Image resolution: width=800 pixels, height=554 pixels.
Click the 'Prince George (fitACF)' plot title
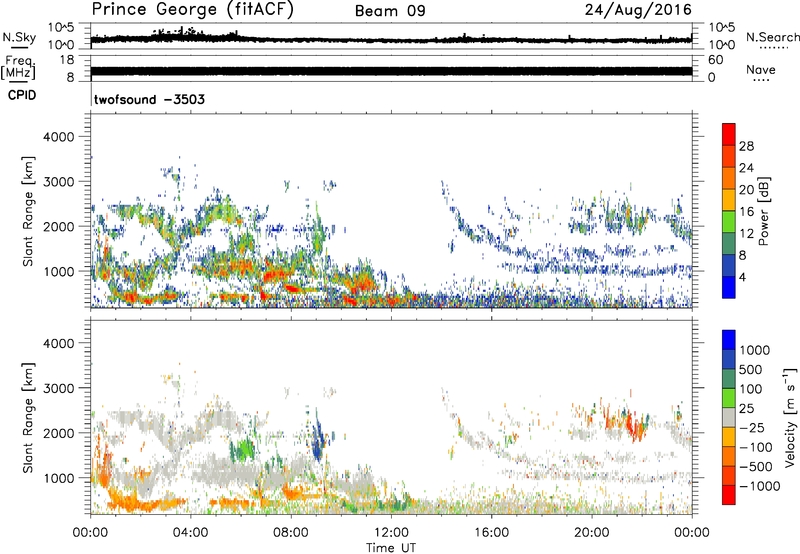tap(192, 10)
